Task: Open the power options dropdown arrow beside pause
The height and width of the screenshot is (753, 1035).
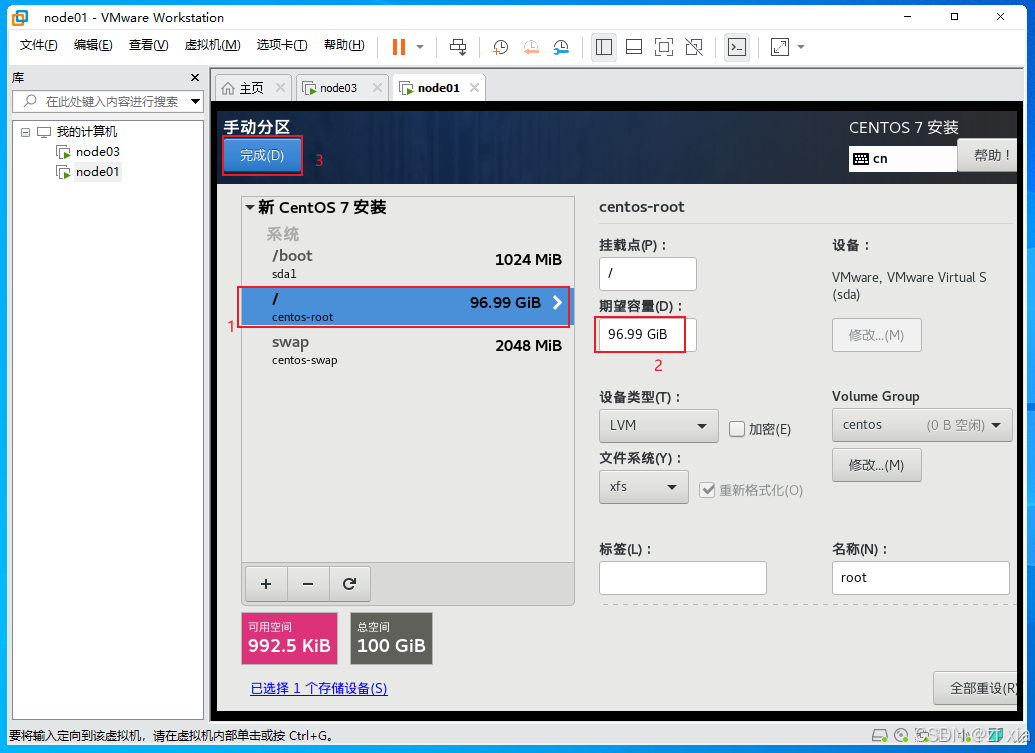Action: [x=420, y=47]
